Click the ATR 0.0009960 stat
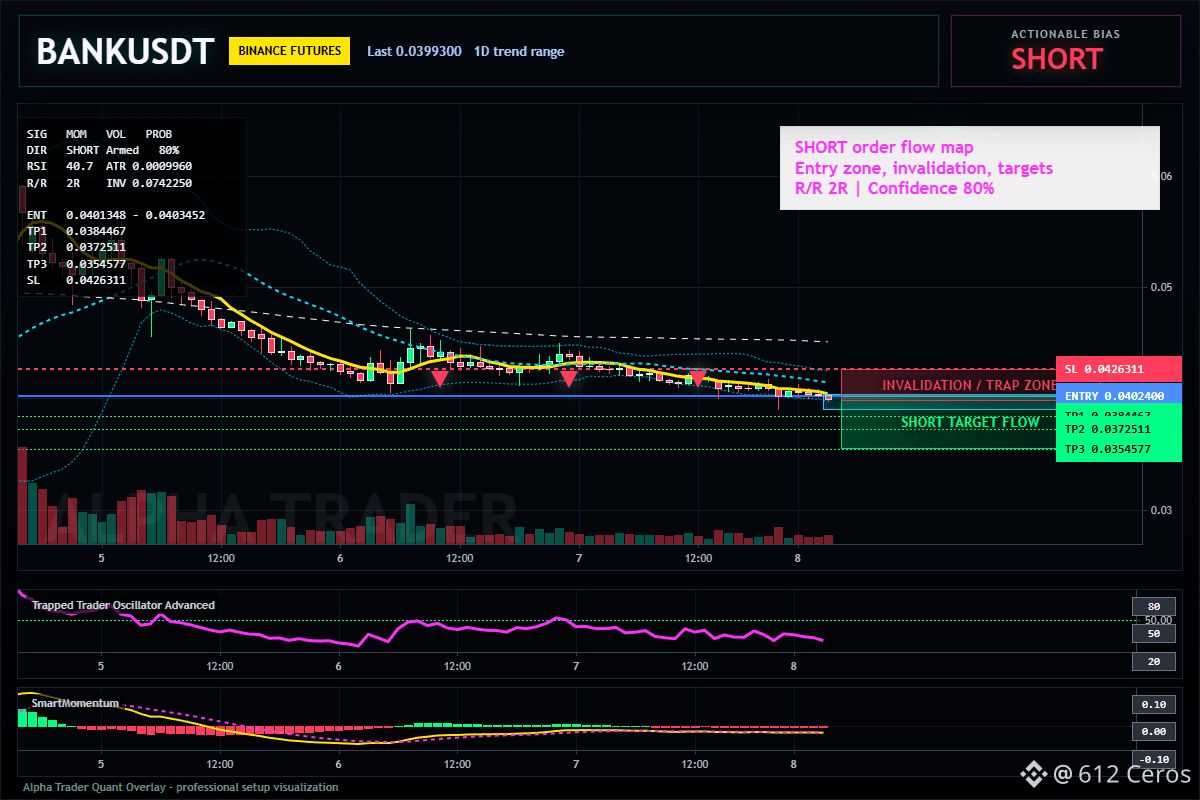Image resolution: width=1200 pixels, height=800 pixels. point(149,166)
